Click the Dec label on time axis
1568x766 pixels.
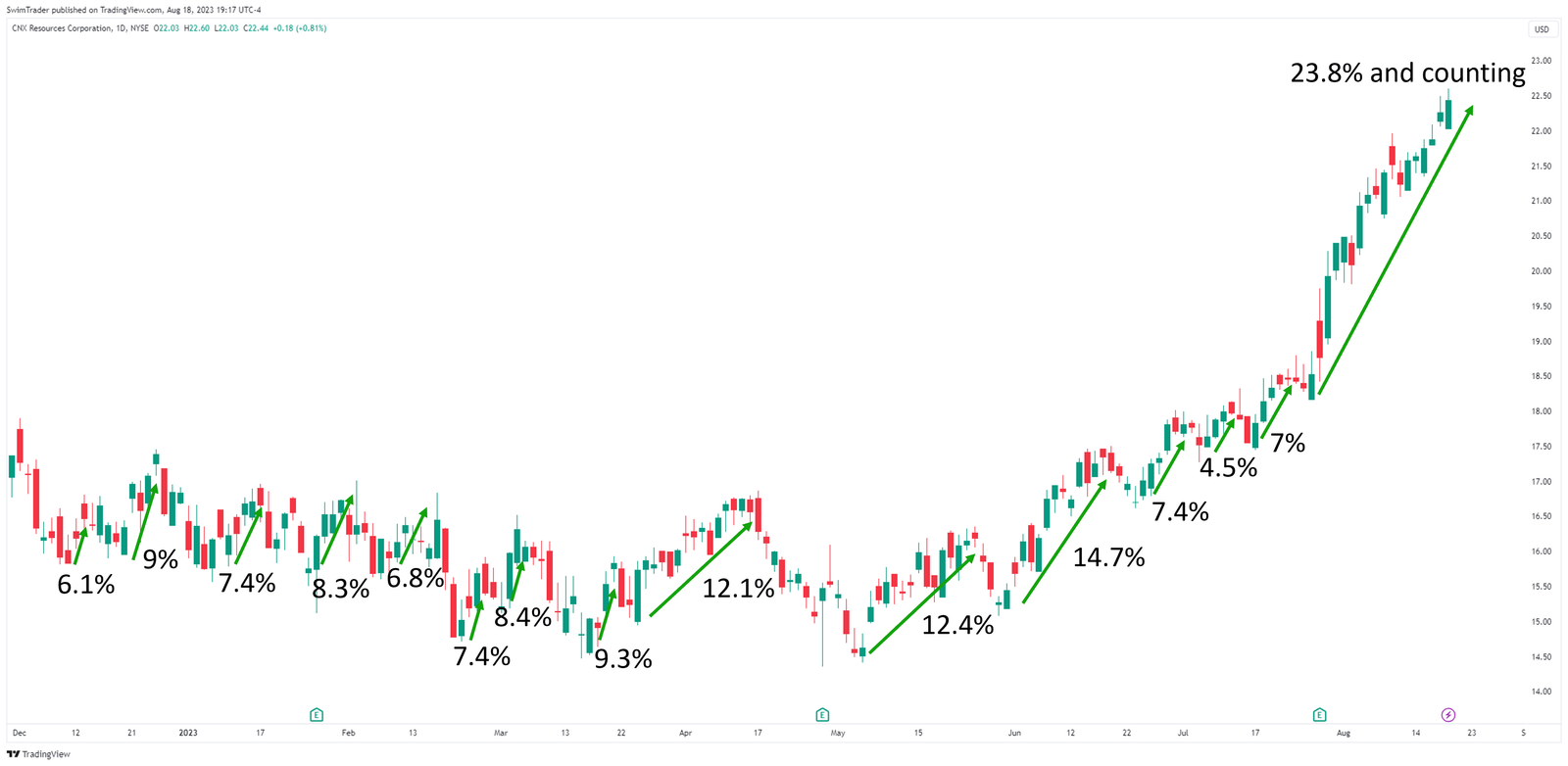20,733
